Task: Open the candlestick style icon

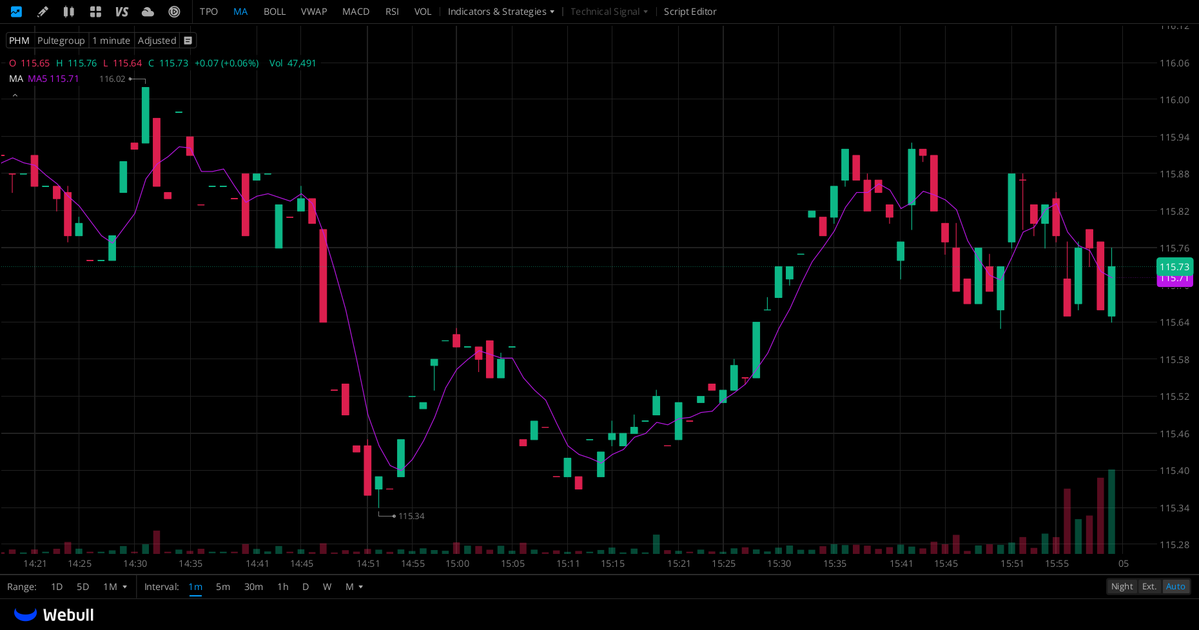Action: 69,11
